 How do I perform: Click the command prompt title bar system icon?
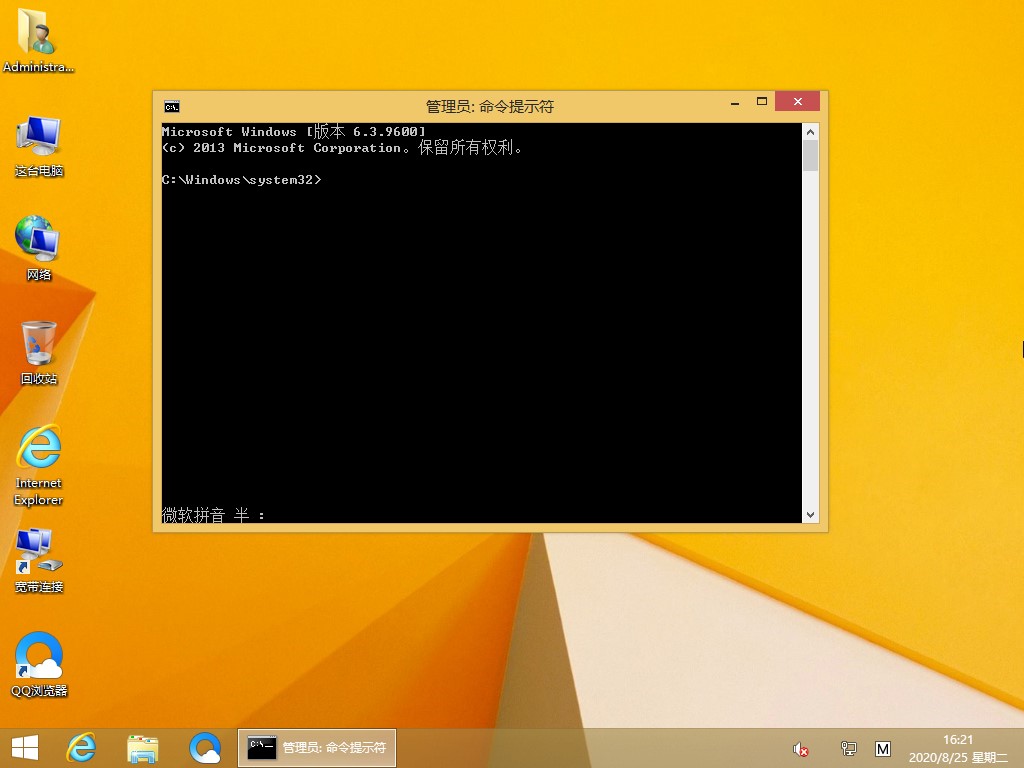click(x=170, y=106)
